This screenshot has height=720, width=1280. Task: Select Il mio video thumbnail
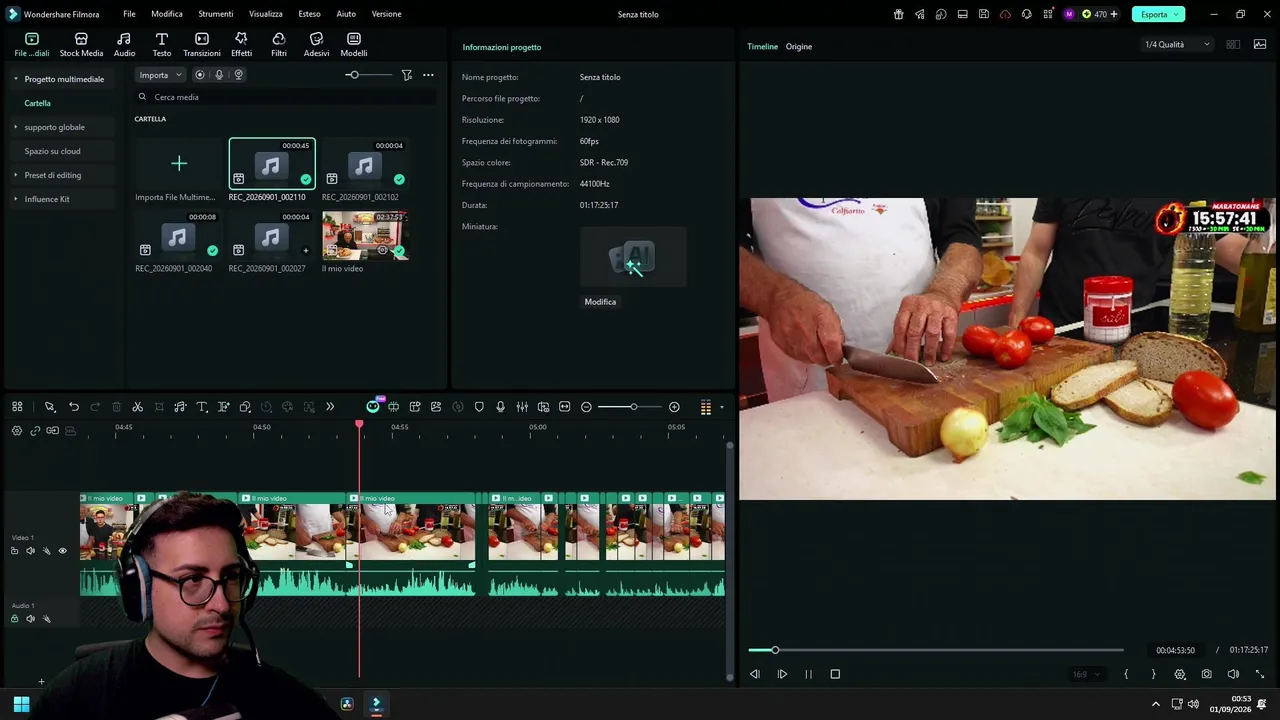(365, 236)
